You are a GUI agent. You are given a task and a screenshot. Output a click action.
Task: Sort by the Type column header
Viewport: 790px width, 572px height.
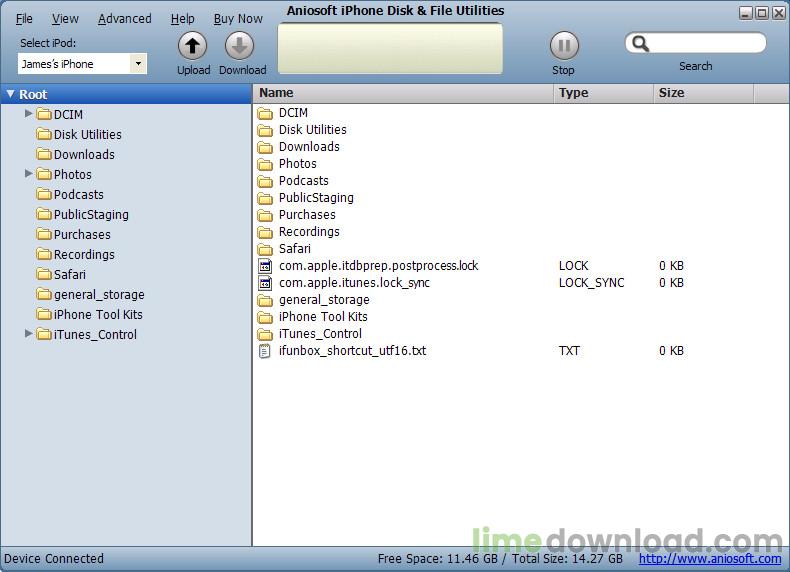(604, 93)
